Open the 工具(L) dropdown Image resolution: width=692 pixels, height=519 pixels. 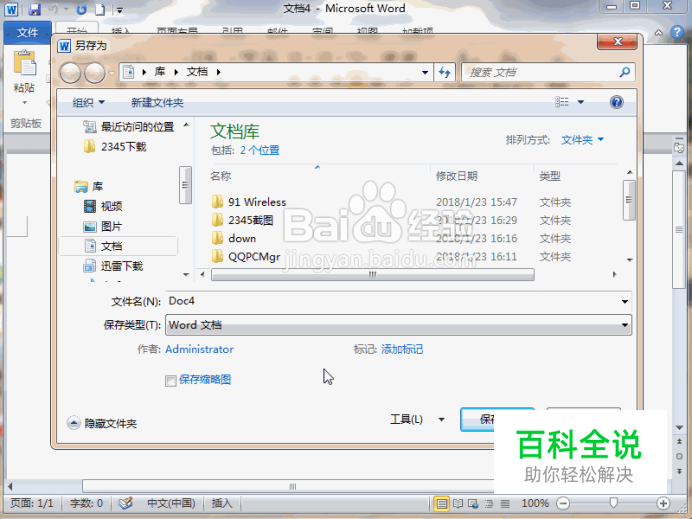(417, 419)
